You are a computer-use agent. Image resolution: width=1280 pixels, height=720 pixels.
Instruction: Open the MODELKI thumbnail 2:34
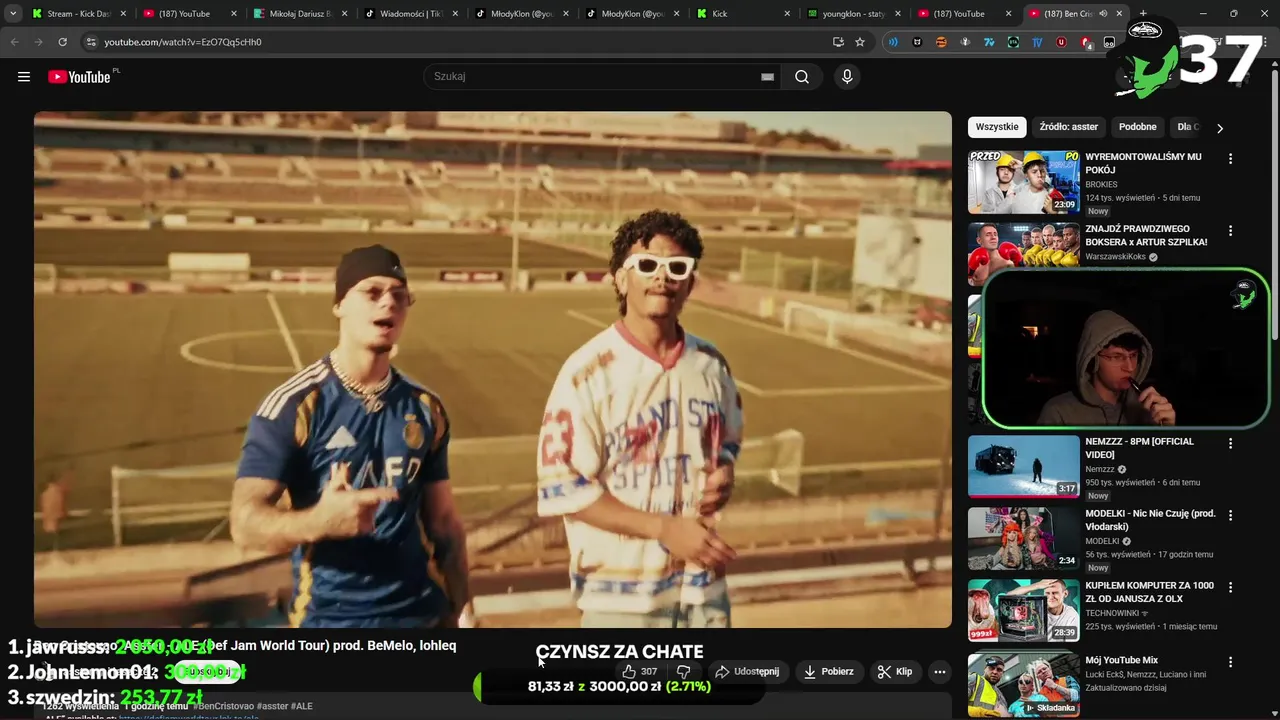point(1024,539)
